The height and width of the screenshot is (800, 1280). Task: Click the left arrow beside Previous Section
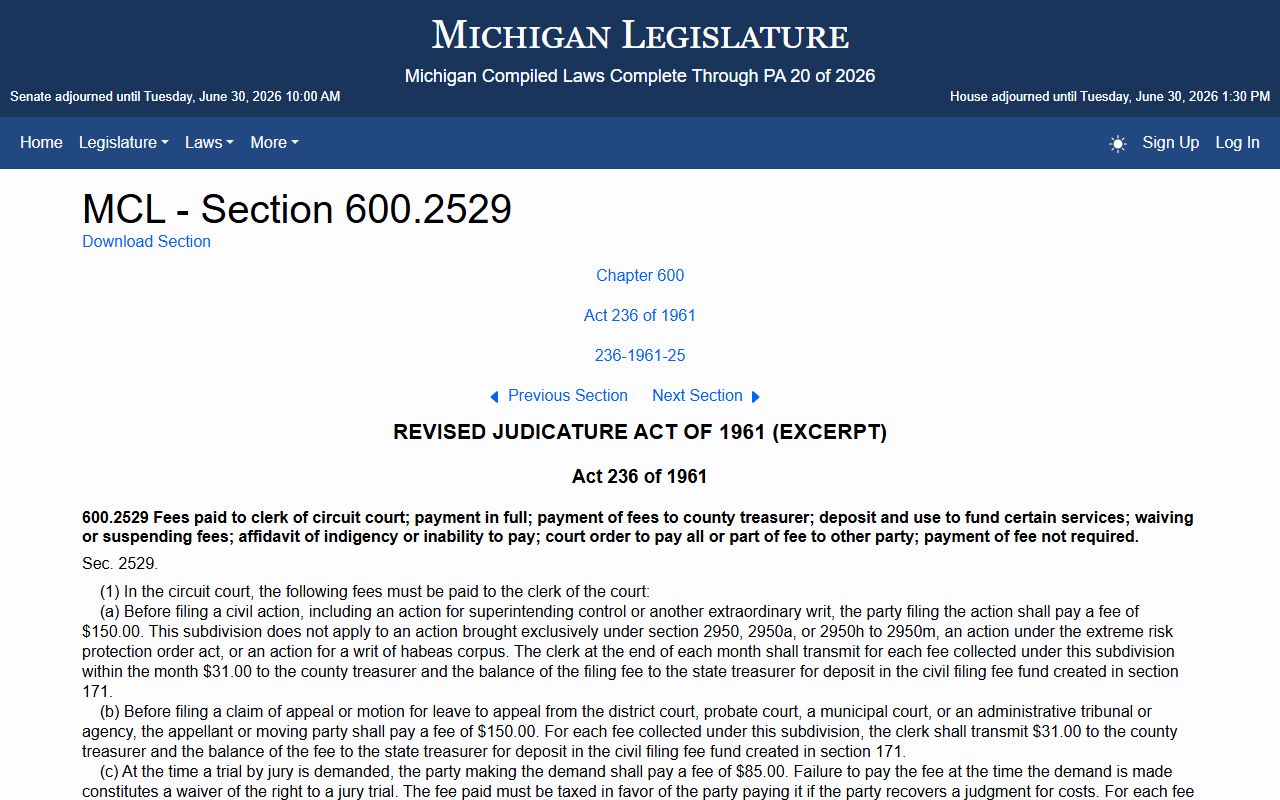[x=494, y=397]
